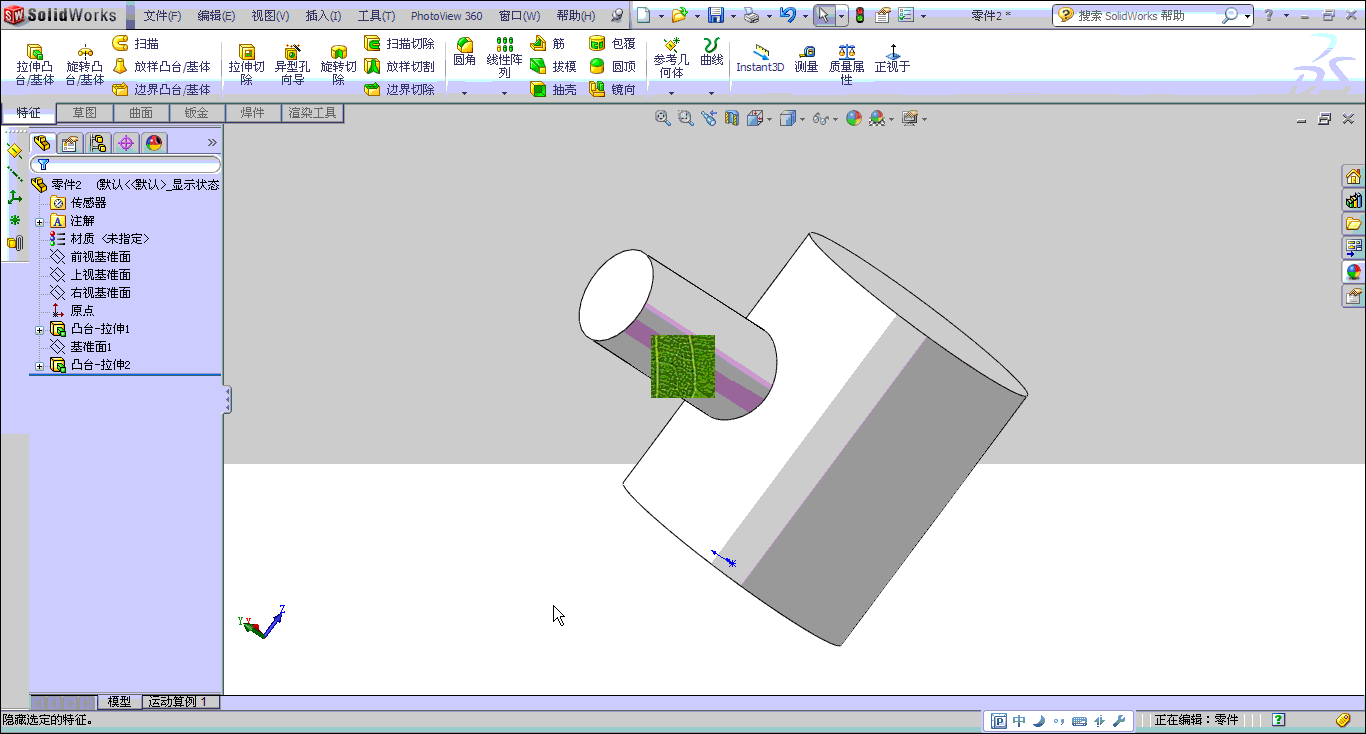This screenshot has width=1366, height=734.
Task: Choose the 边界凸台/基体 boundary boss feature
Action: (x=161, y=89)
